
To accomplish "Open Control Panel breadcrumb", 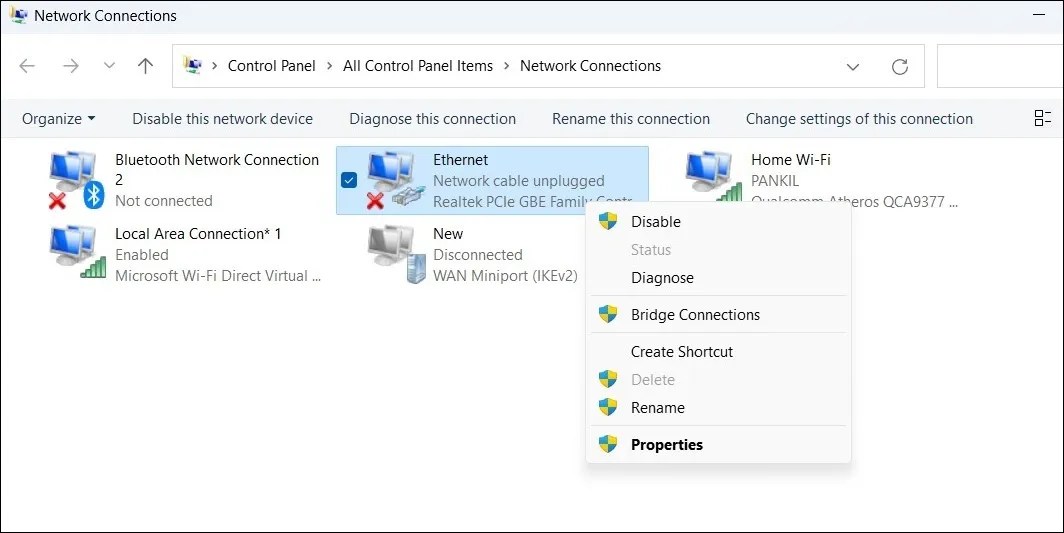I will 271,66.
